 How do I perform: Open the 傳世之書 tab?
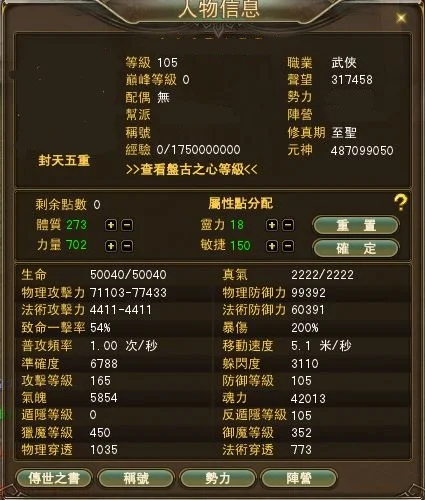pyautogui.click(x=54, y=478)
